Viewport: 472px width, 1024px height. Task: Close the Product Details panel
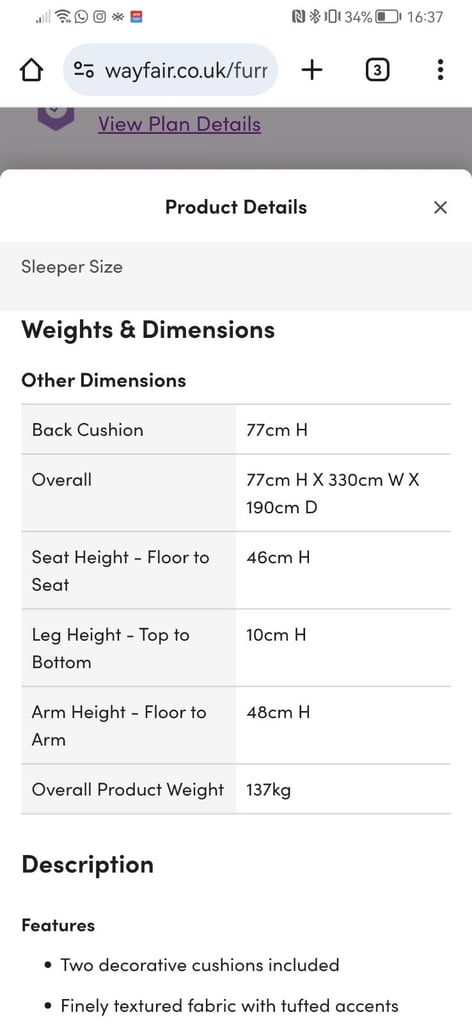(x=441, y=208)
